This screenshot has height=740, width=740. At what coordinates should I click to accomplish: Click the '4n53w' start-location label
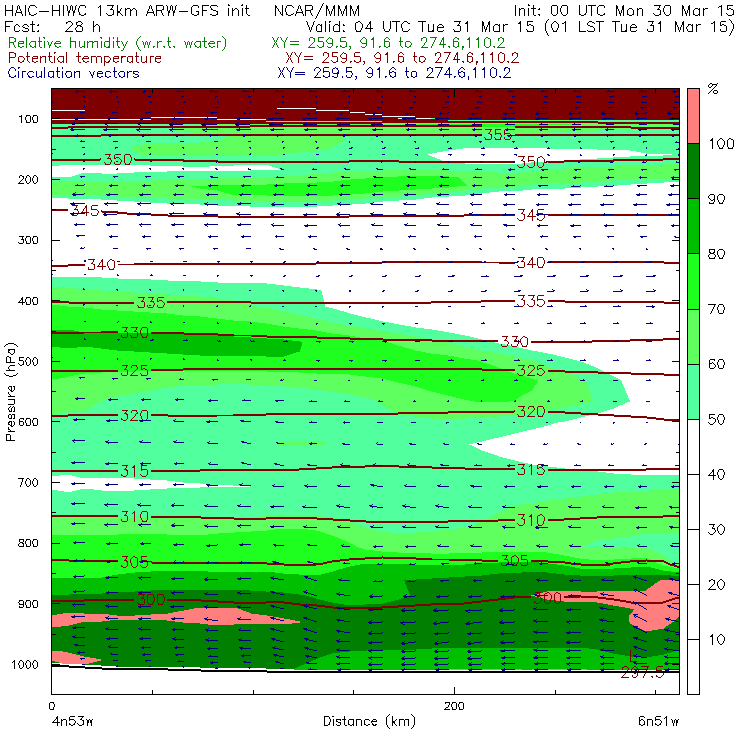72,722
